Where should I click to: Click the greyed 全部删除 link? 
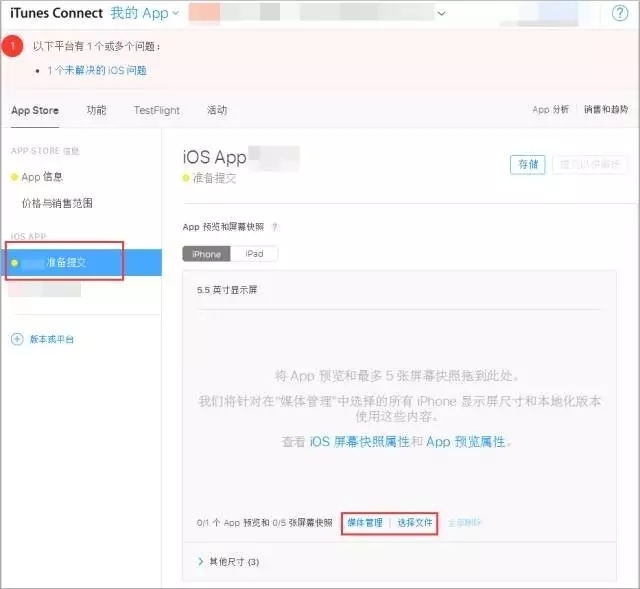click(464, 522)
